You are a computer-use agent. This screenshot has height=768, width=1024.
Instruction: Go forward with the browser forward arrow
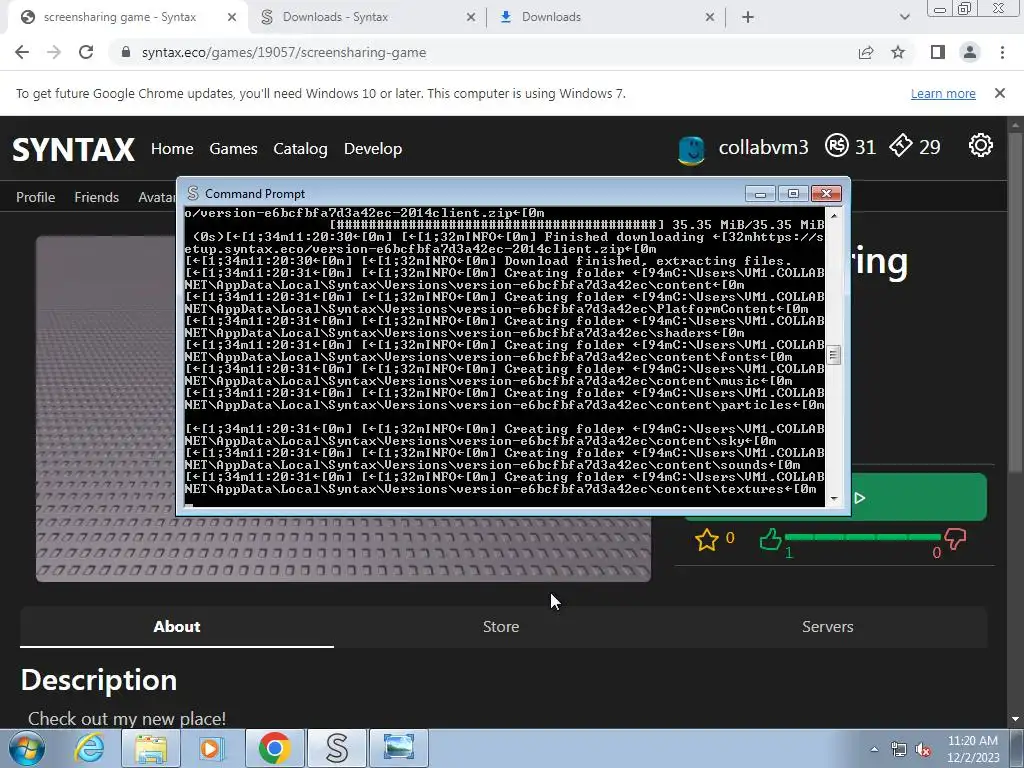coord(54,52)
